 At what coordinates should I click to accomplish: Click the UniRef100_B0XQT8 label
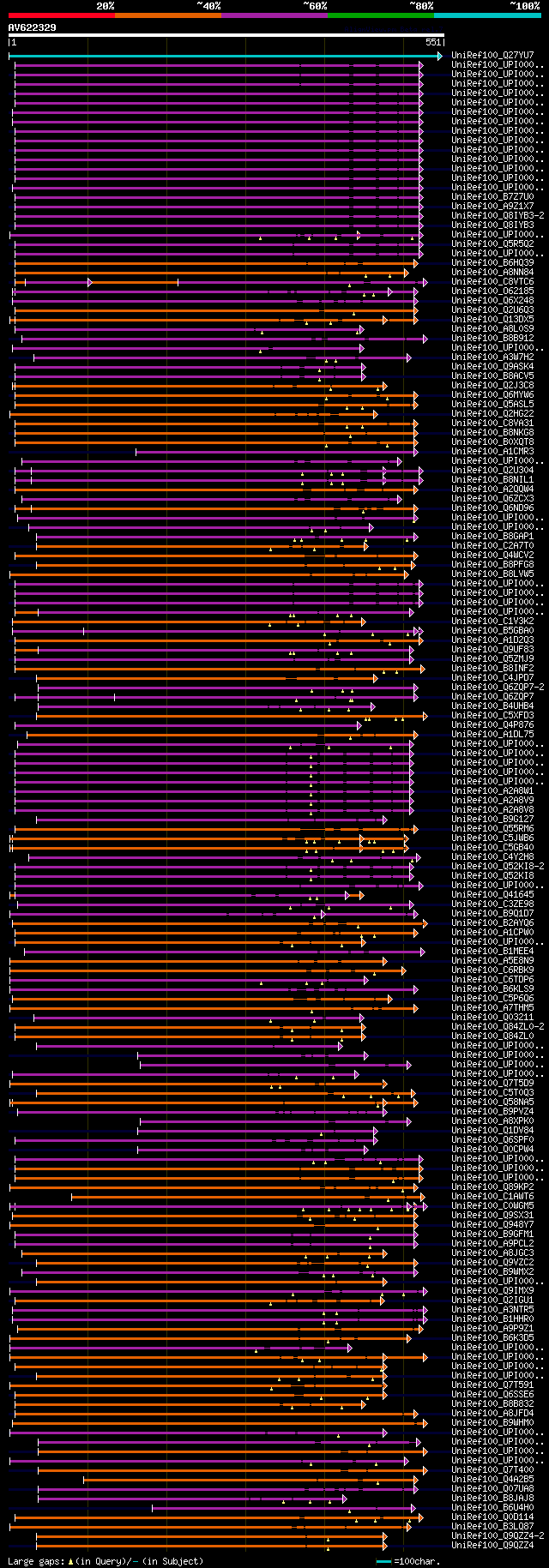coord(492,442)
